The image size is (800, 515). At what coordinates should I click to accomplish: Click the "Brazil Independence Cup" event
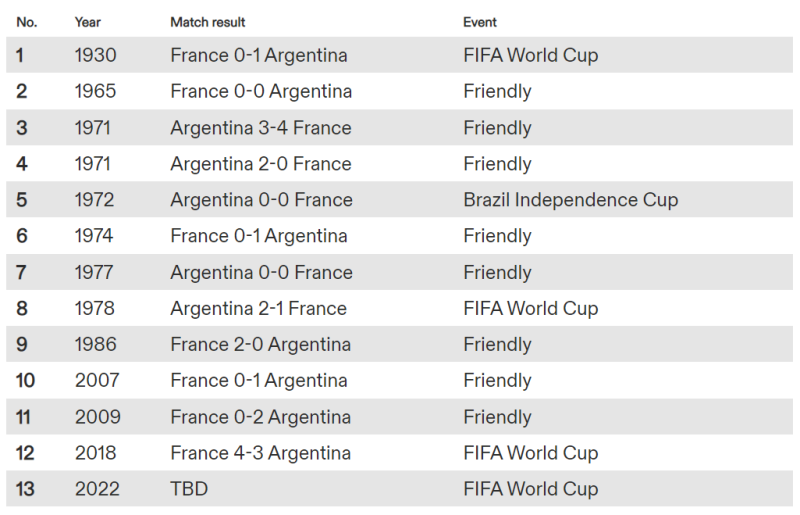tap(571, 200)
